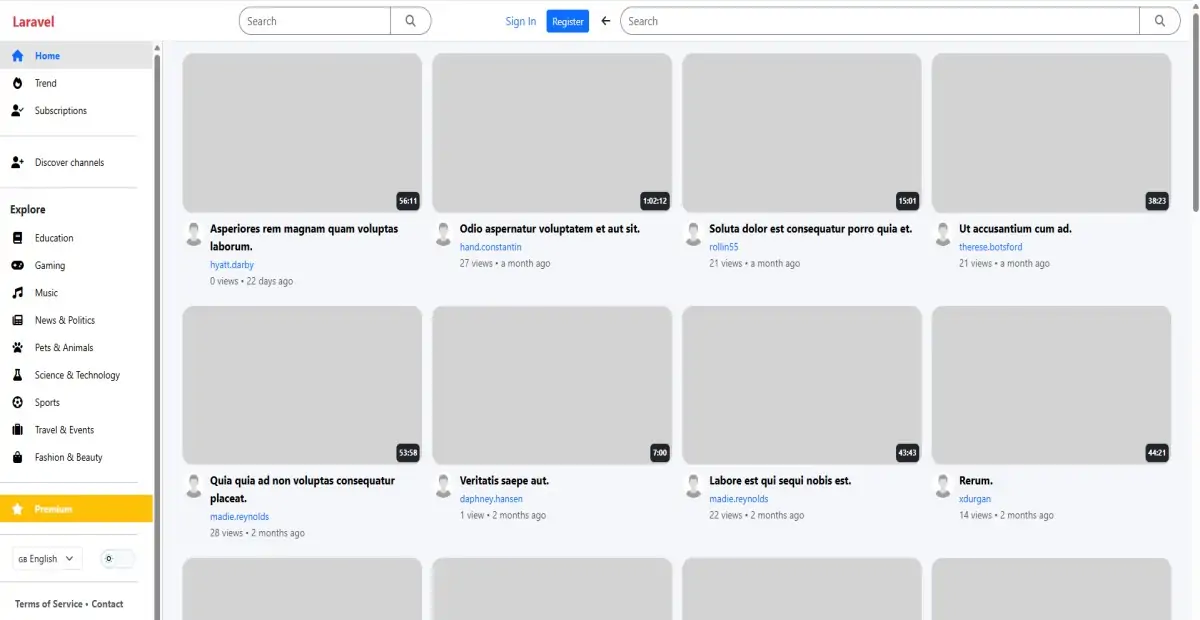The height and width of the screenshot is (620, 1200).
Task: Open the thumbnail with 53:58 duration
Action: tap(302, 385)
